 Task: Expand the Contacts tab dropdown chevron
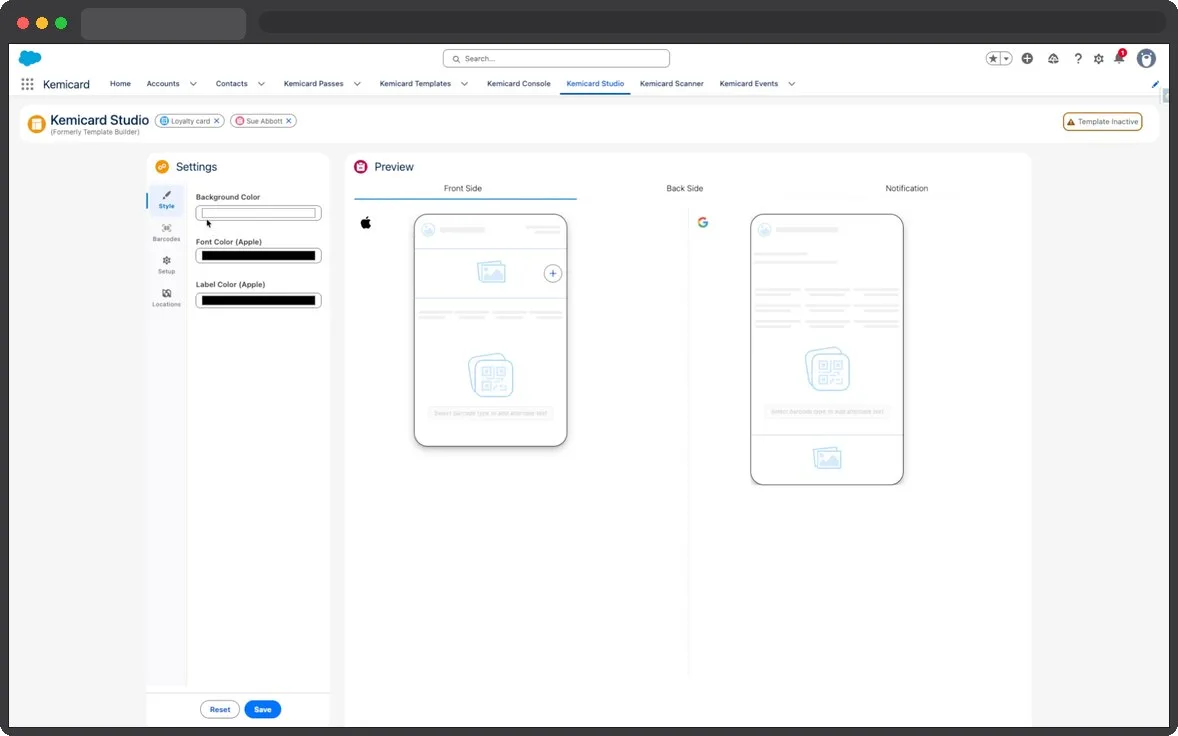tap(261, 84)
